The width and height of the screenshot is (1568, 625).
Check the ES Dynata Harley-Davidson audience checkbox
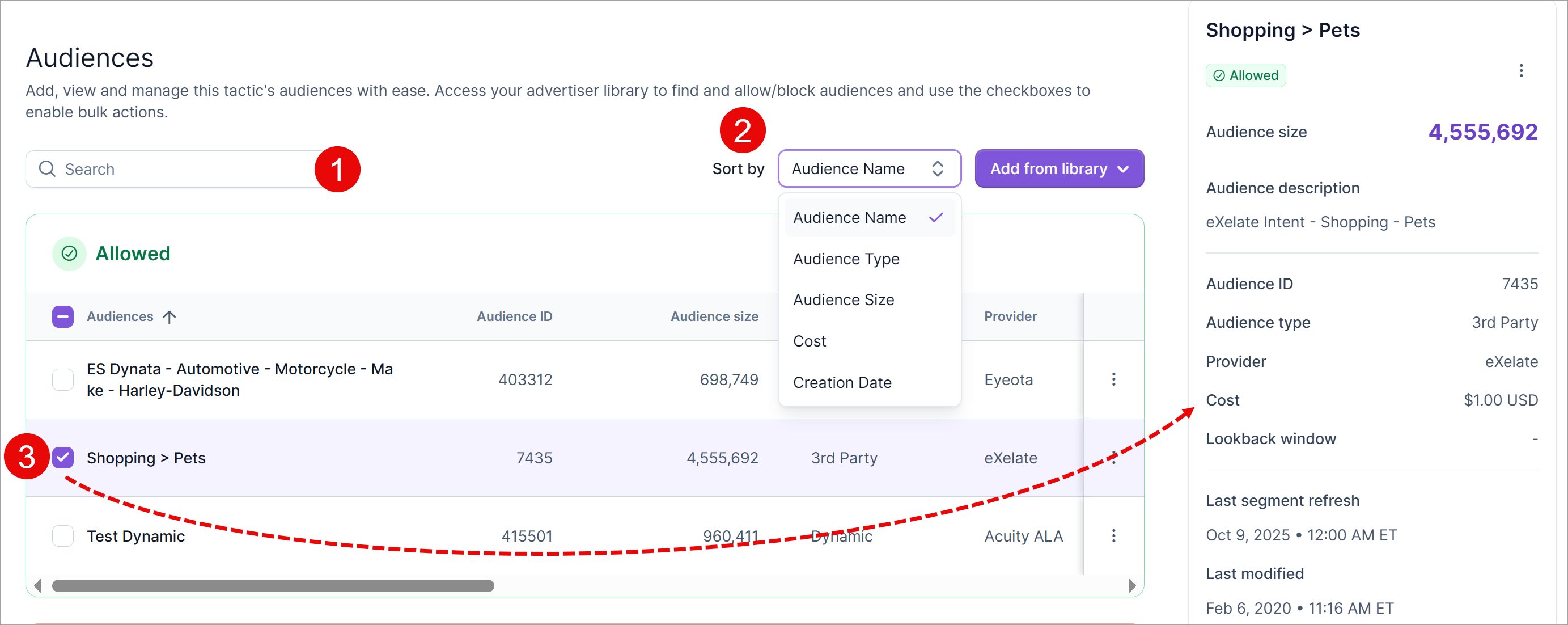coord(63,379)
